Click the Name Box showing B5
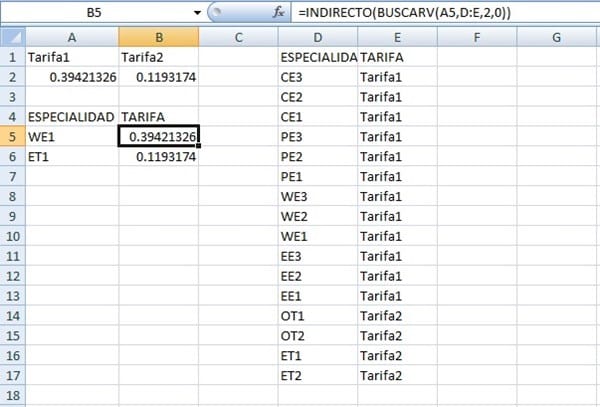Image resolution: width=600 pixels, height=407 pixels. 94,13
